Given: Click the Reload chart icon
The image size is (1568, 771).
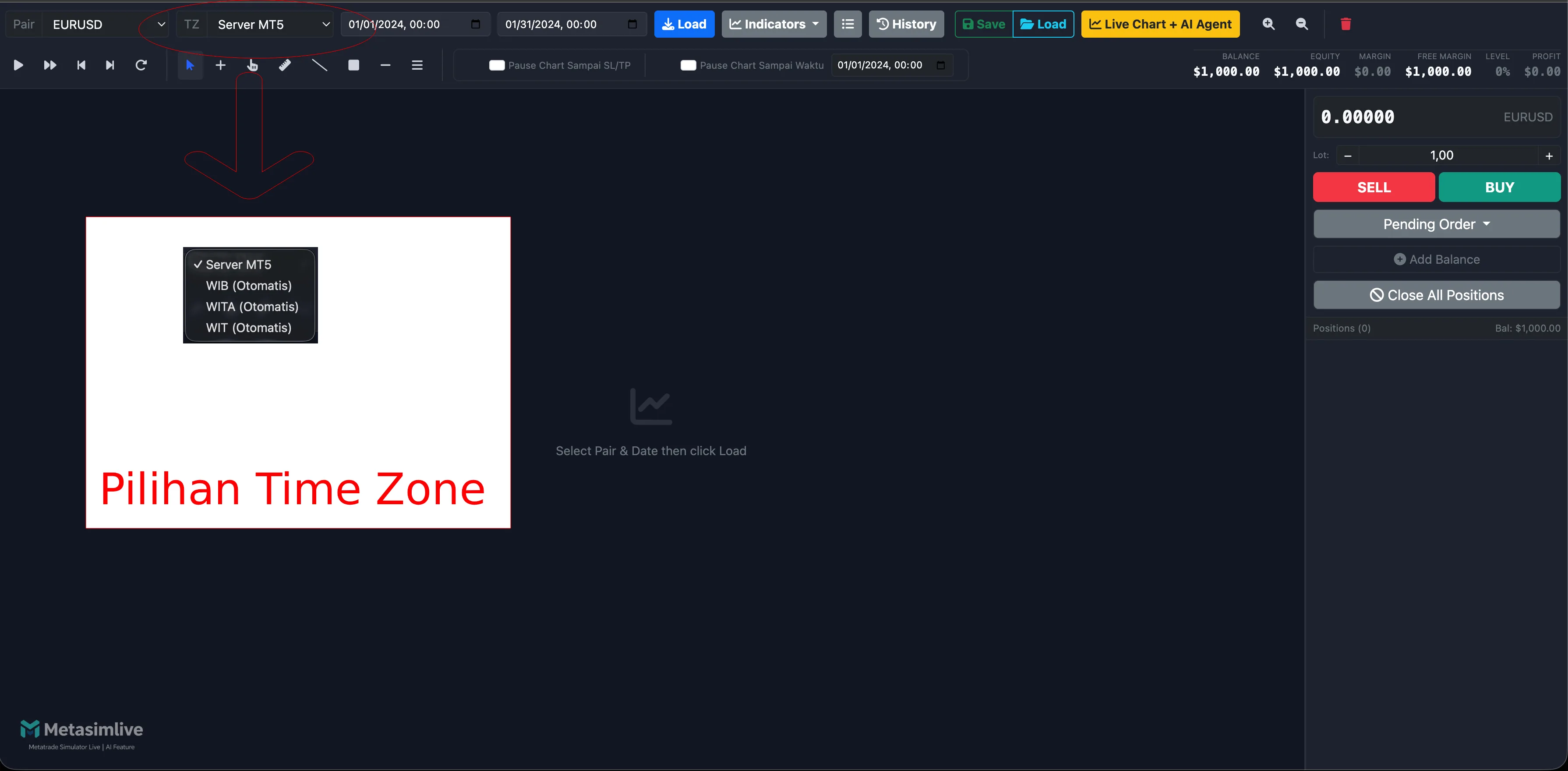Looking at the screenshot, I should point(141,65).
